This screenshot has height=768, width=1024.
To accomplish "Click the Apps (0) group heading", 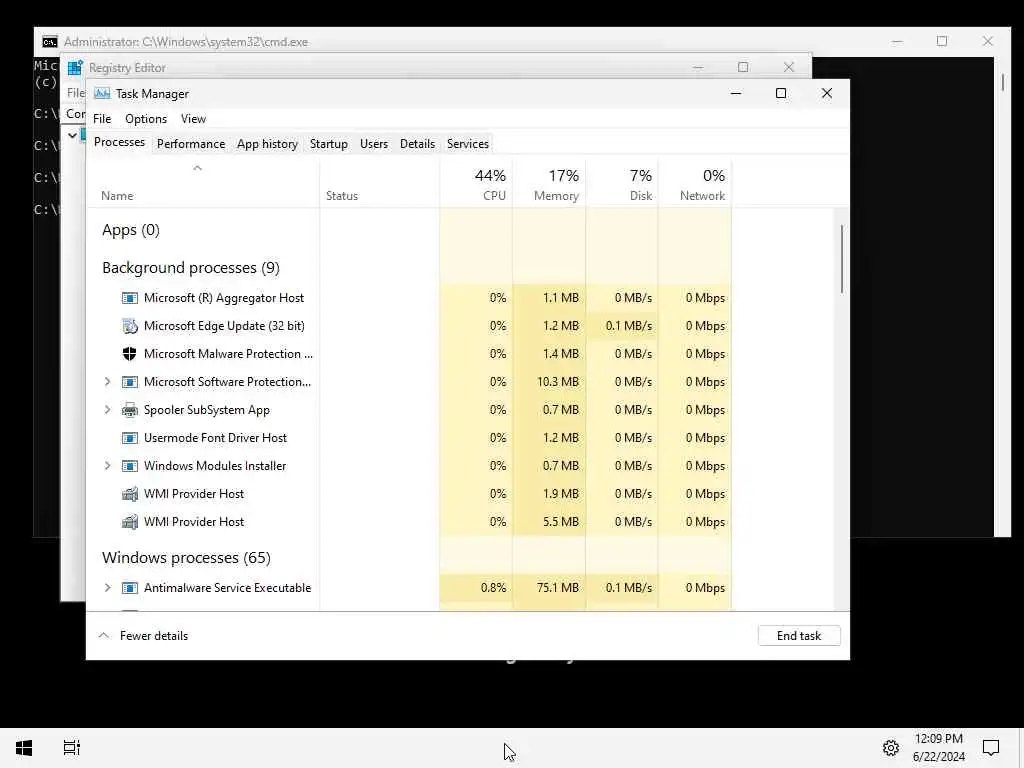I will [131, 230].
